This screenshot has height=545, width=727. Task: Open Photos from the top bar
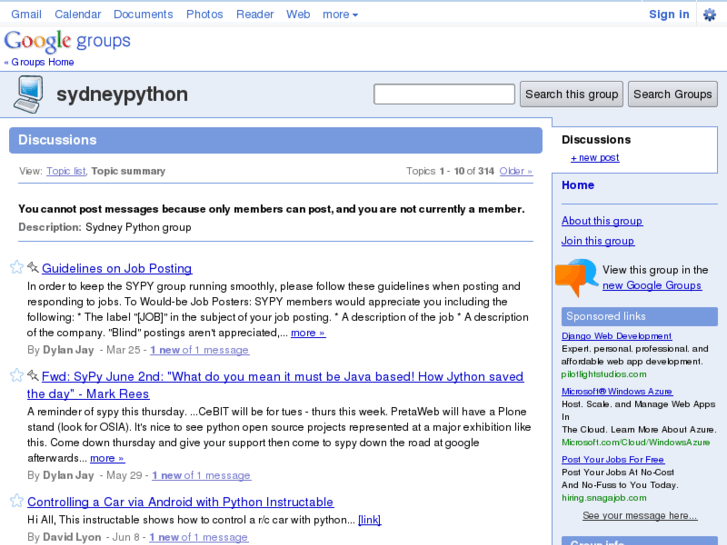click(204, 14)
